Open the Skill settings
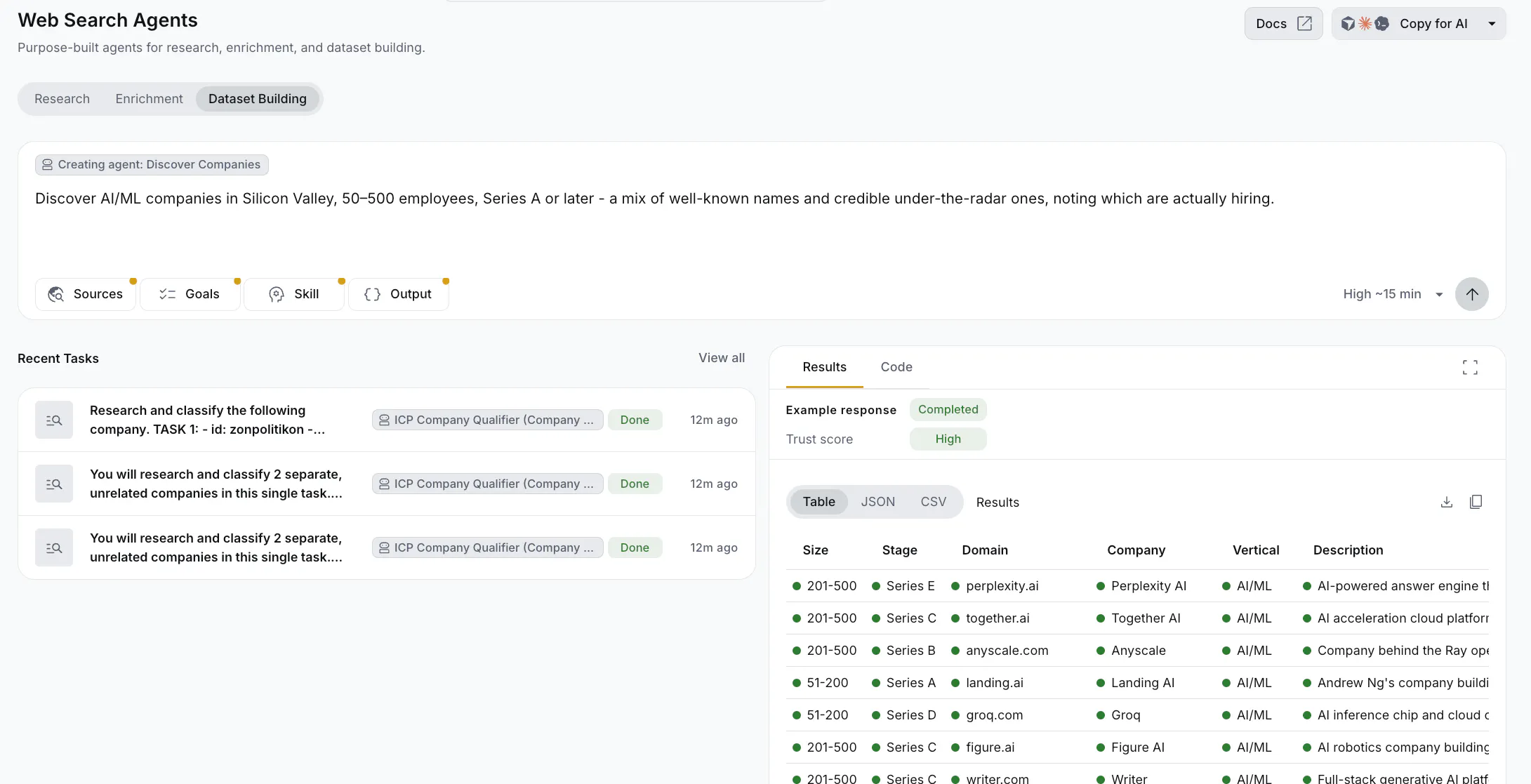1531x784 pixels. pyautogui.click(x=294, y=294)
